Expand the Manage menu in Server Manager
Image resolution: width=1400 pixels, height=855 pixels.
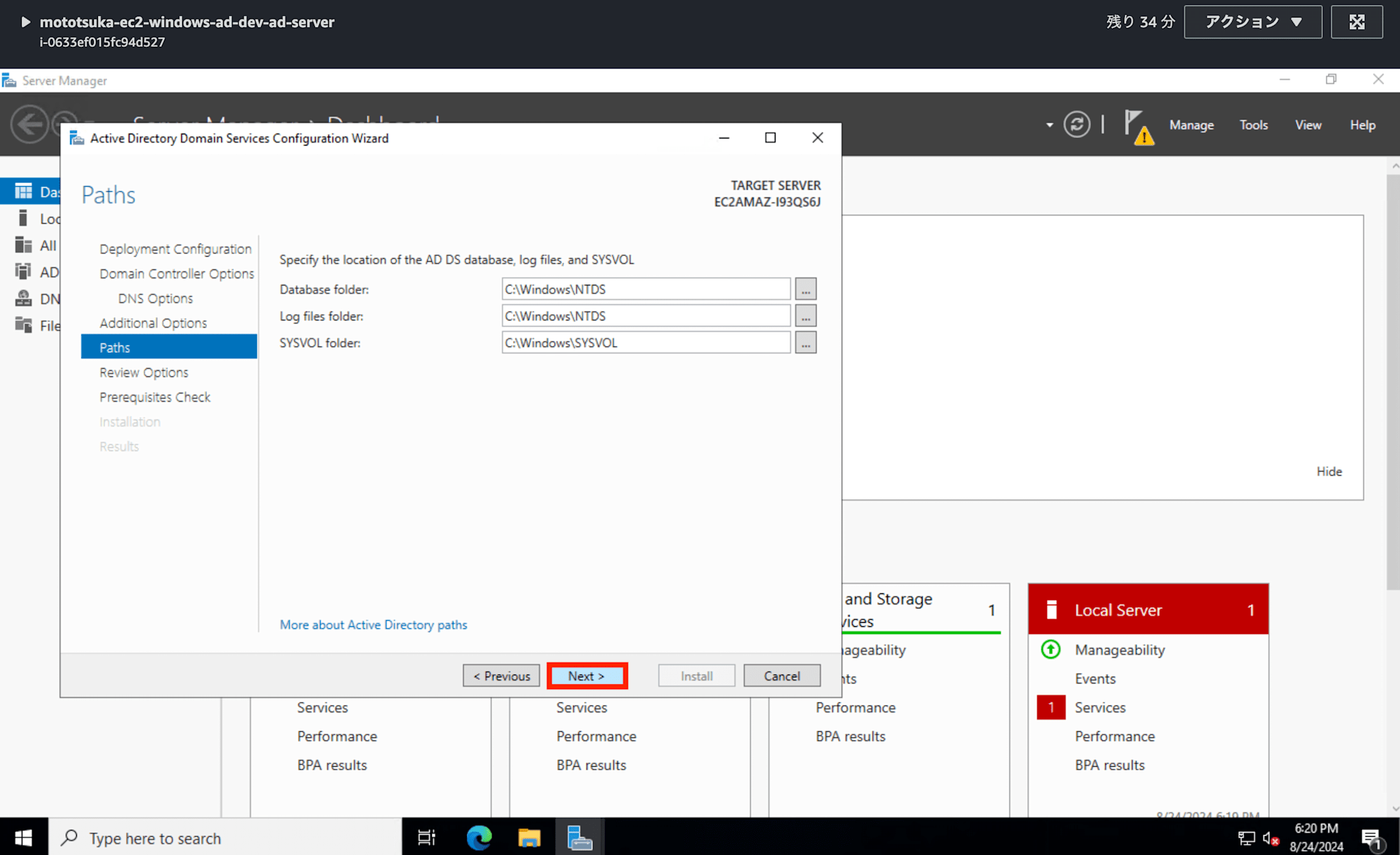coord(1191,125)
